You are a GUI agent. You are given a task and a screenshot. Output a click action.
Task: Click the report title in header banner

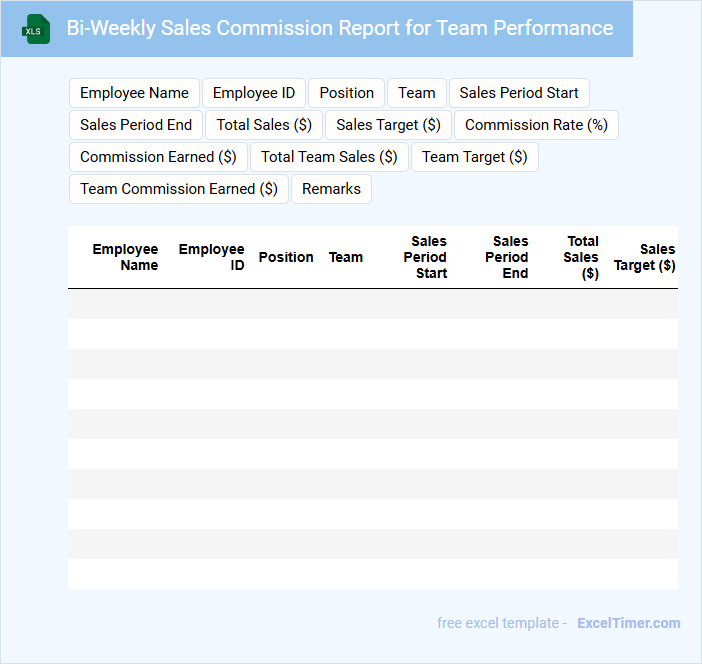[x=340, y=28]
